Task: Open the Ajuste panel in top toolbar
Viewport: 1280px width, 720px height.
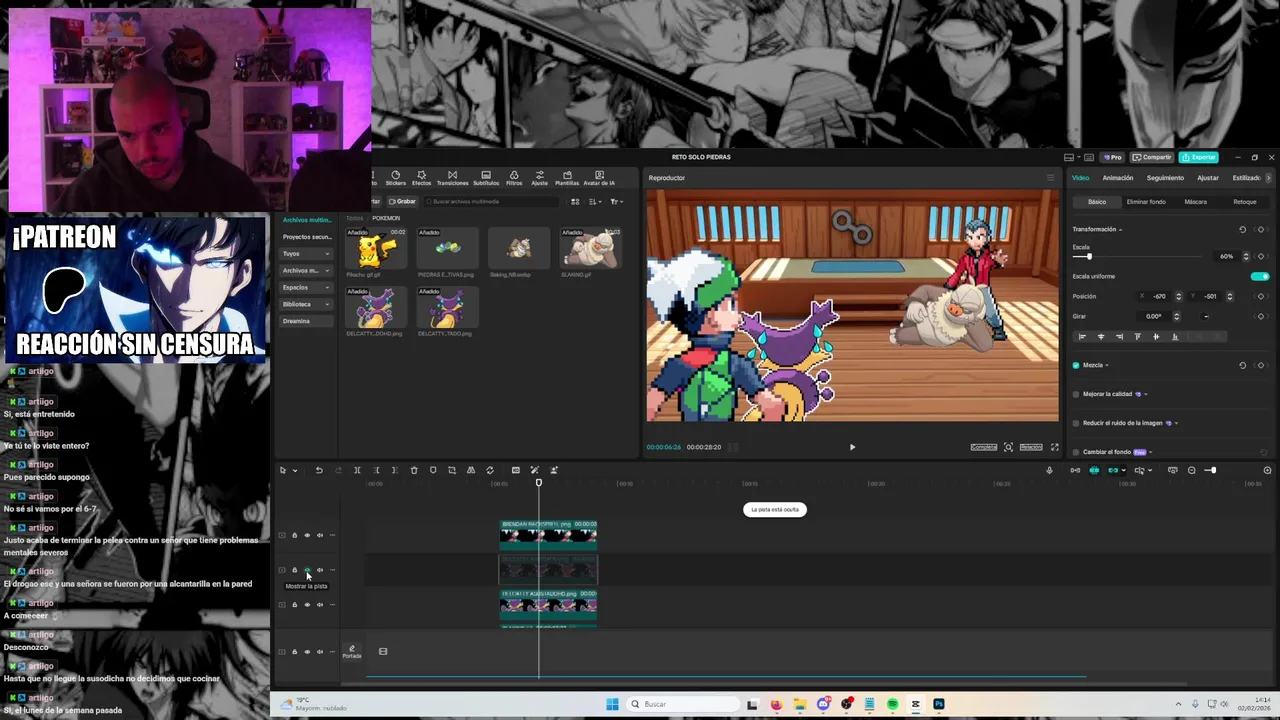Action: (540, 178)
